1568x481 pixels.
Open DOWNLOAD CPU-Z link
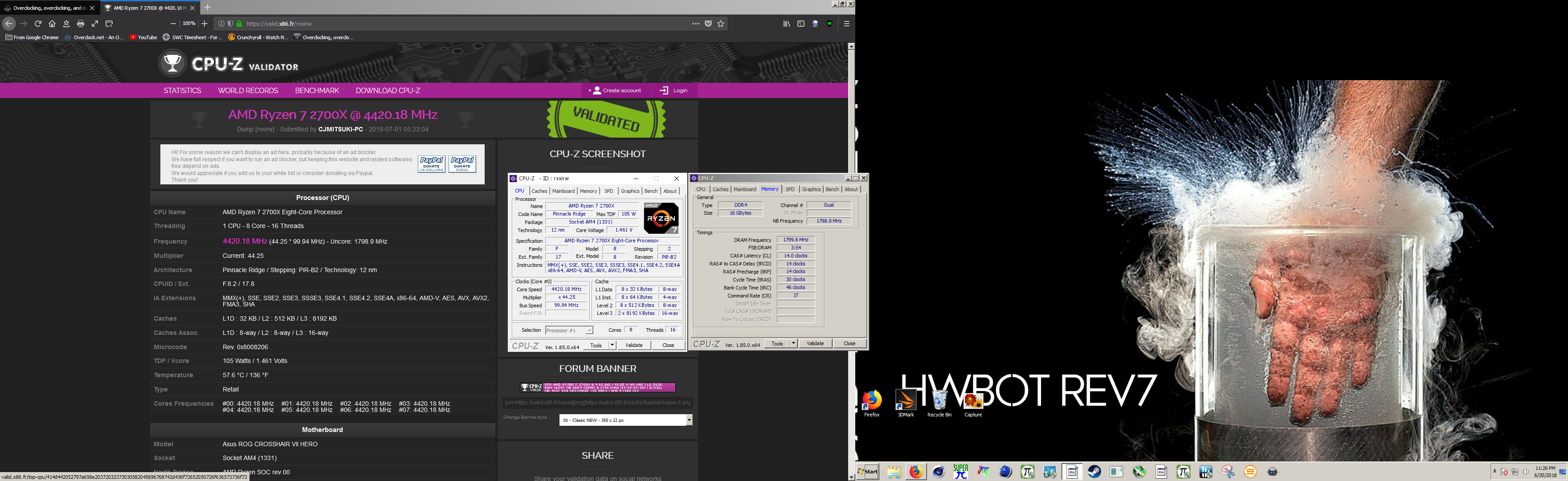(388, 91)
